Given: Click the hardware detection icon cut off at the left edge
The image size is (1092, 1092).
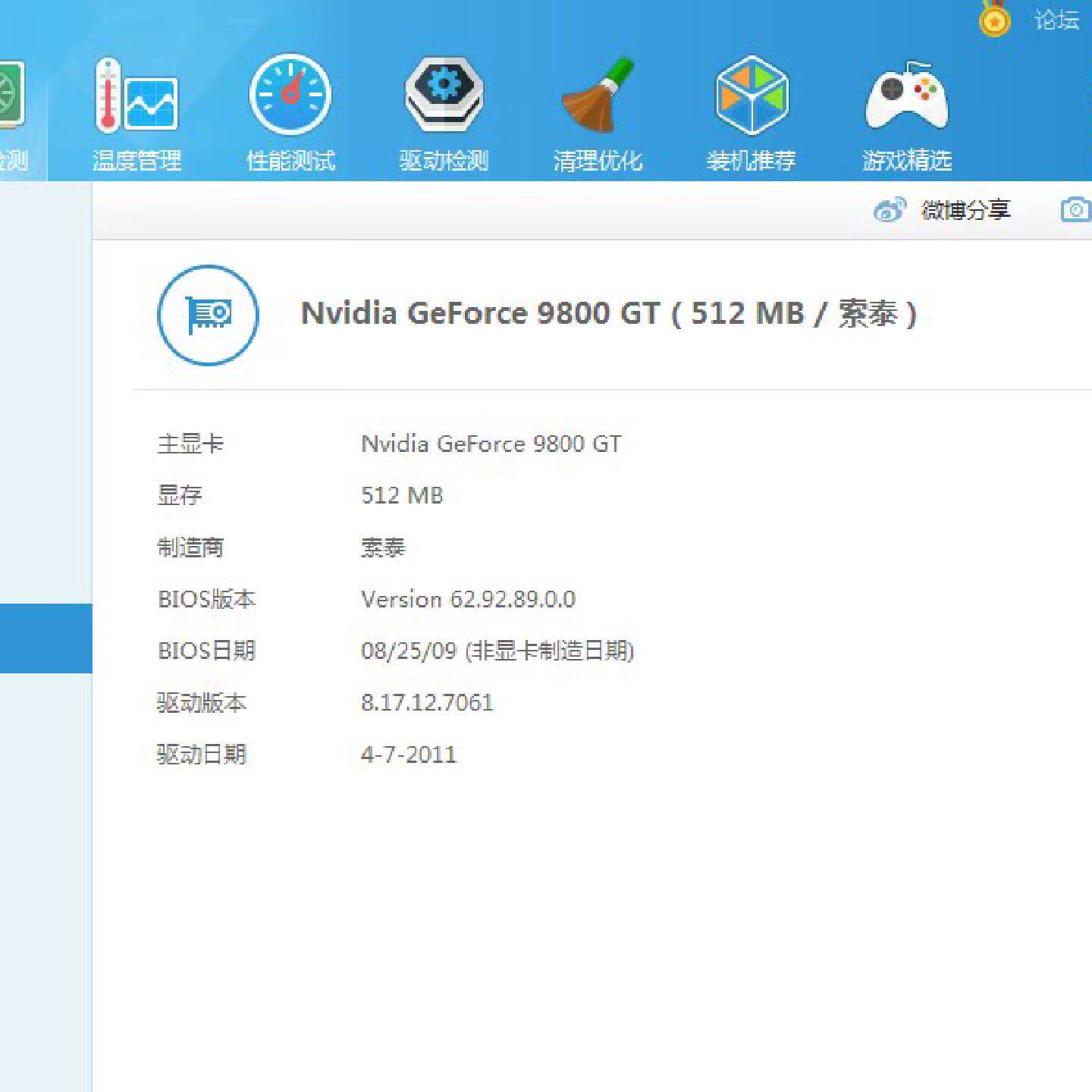Looking at the screenshot, I should (13, 95).
